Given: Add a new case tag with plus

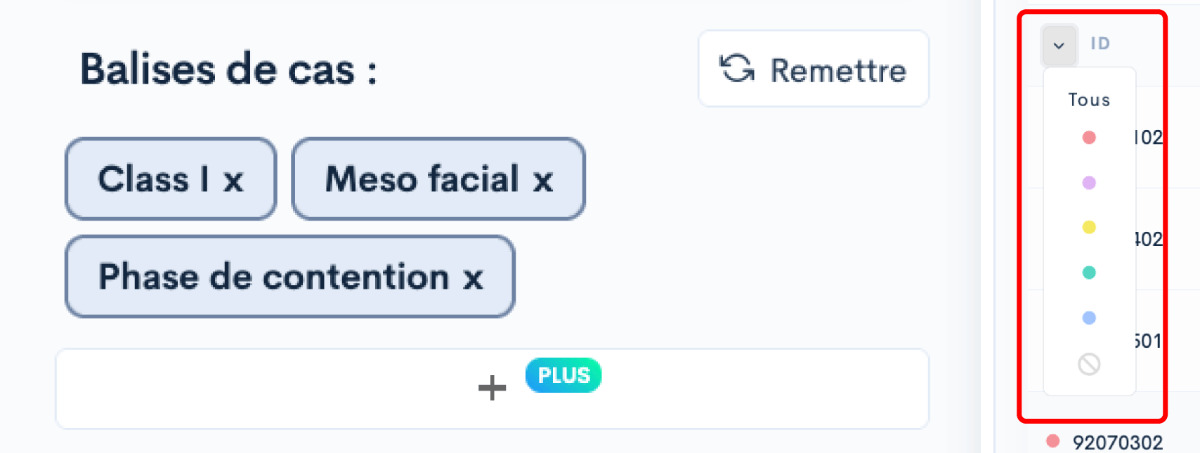Looking at the screenshot, I should tap(492, 388).
